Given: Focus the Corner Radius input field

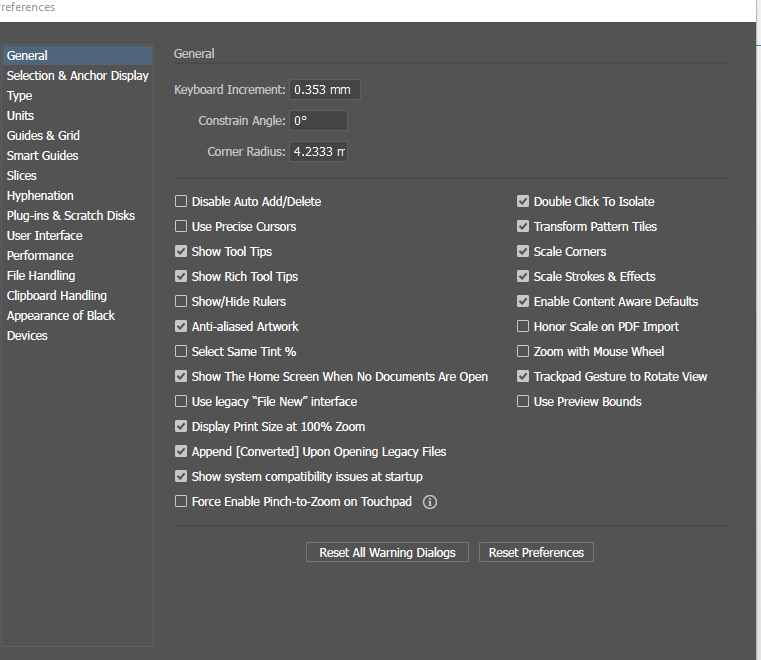Looking at the screenshot, I should click(x=318, y=152).
